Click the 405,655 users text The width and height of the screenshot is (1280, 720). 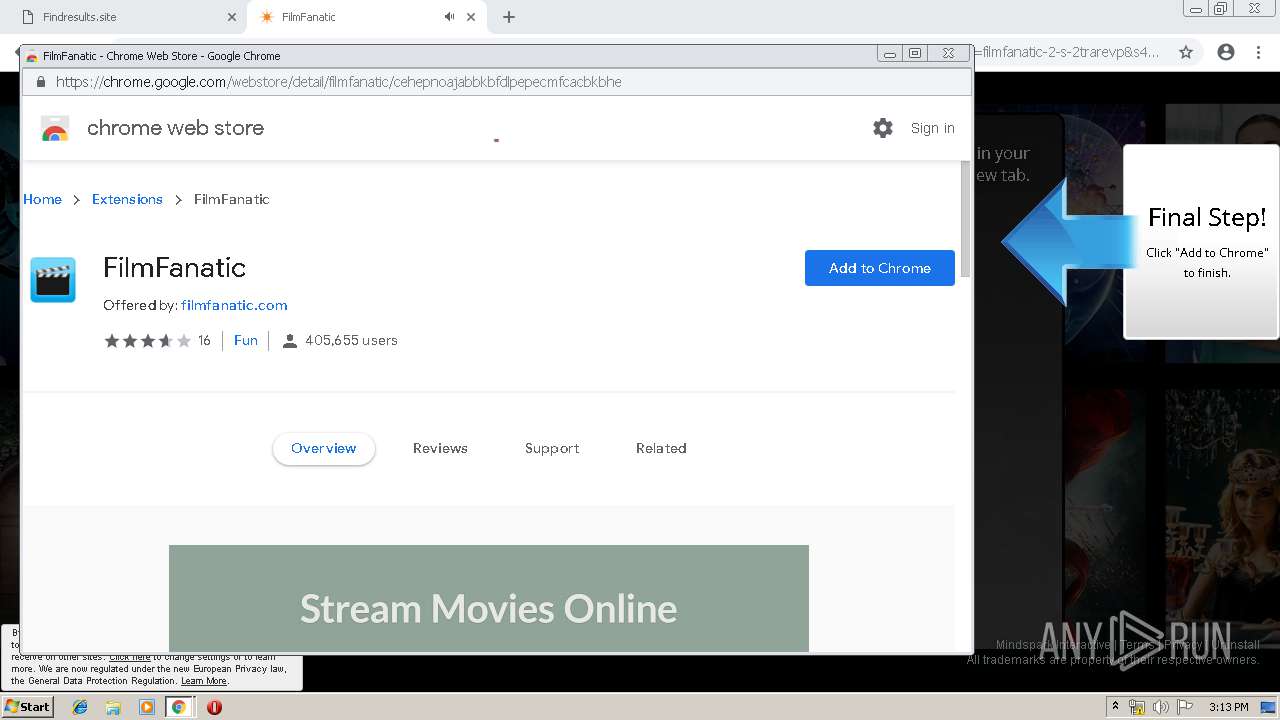[352, 341]
